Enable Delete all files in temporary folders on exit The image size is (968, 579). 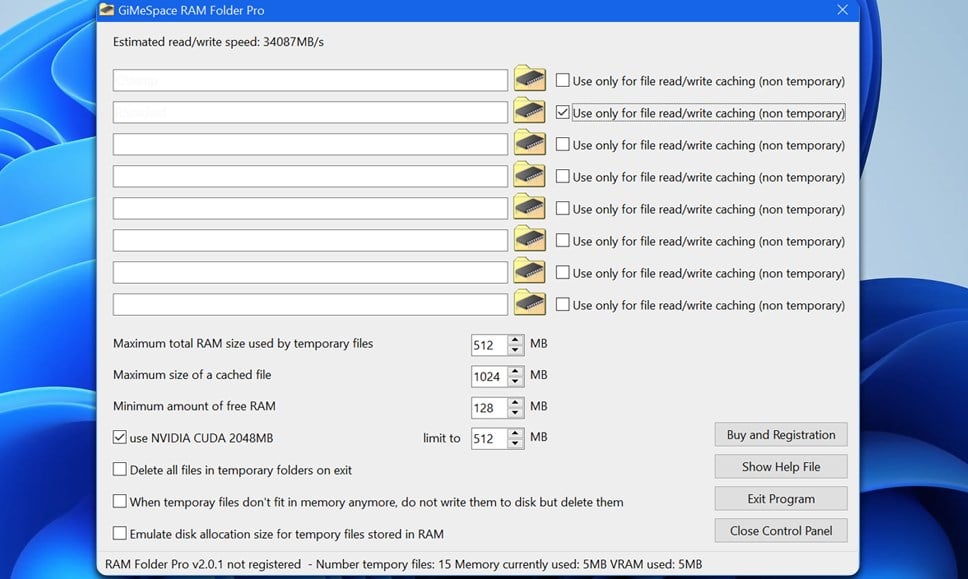click(120, 470)
